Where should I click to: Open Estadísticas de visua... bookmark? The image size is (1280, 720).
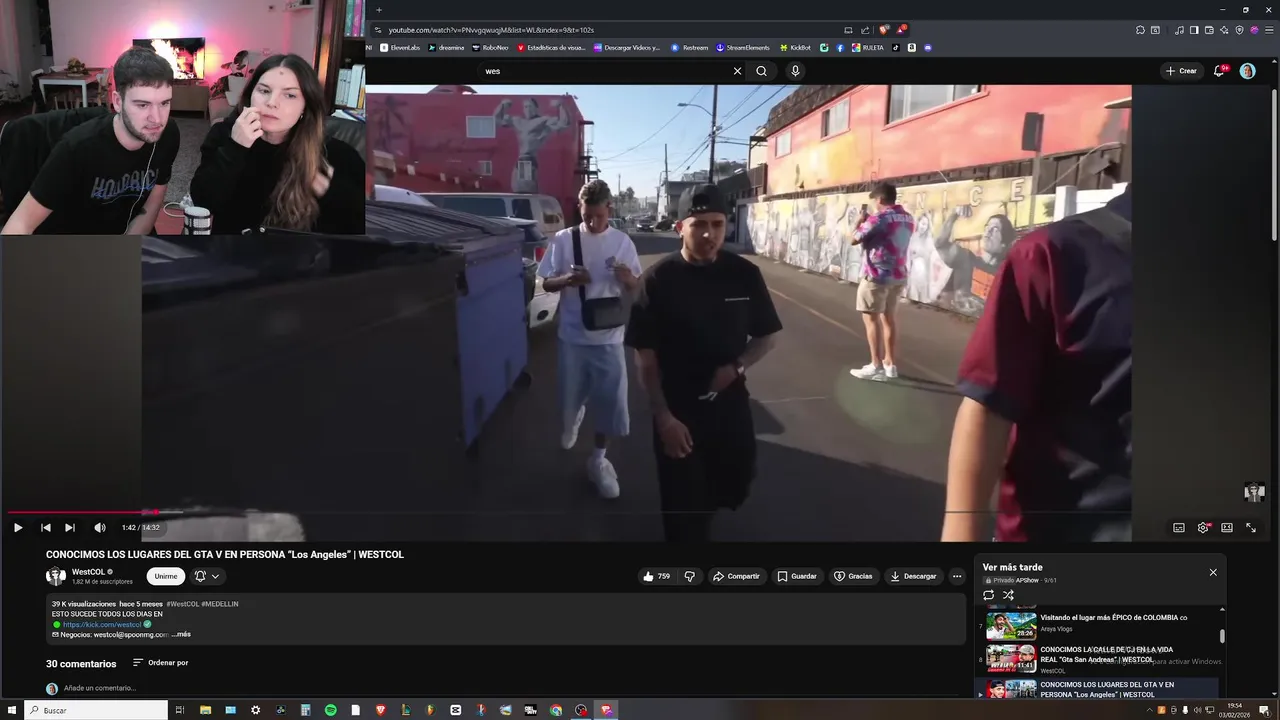click(551, 47)
